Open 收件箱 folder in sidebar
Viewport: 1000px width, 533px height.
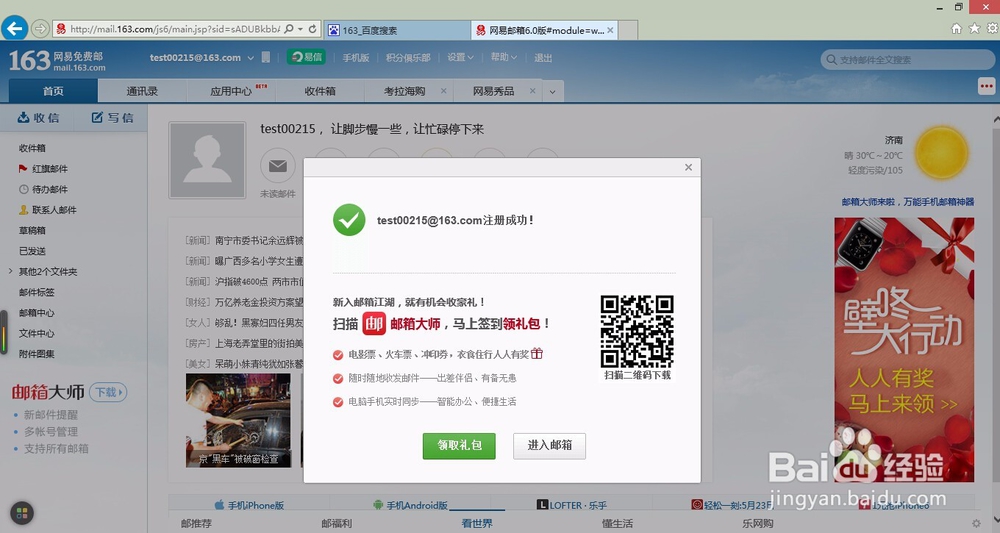(x=32, y=148)
